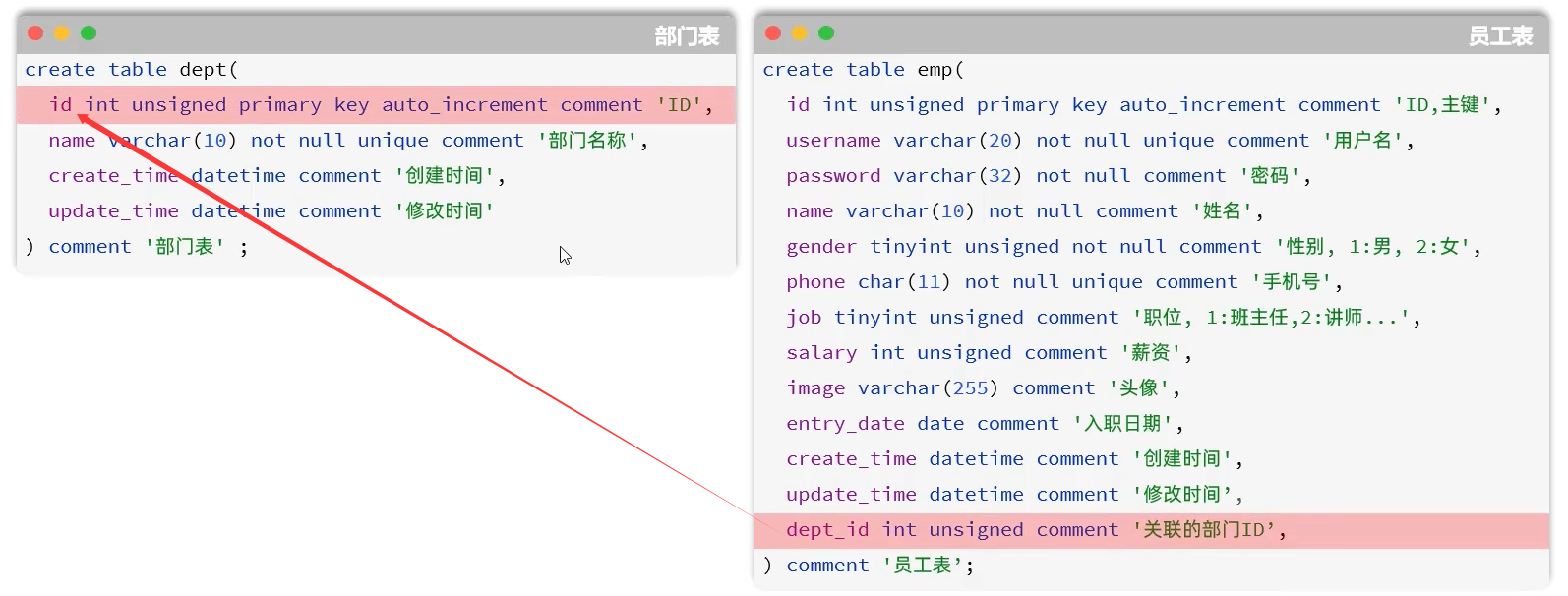Click the 'create table emp(' line

pyautogui.click(x=863, y=70)
